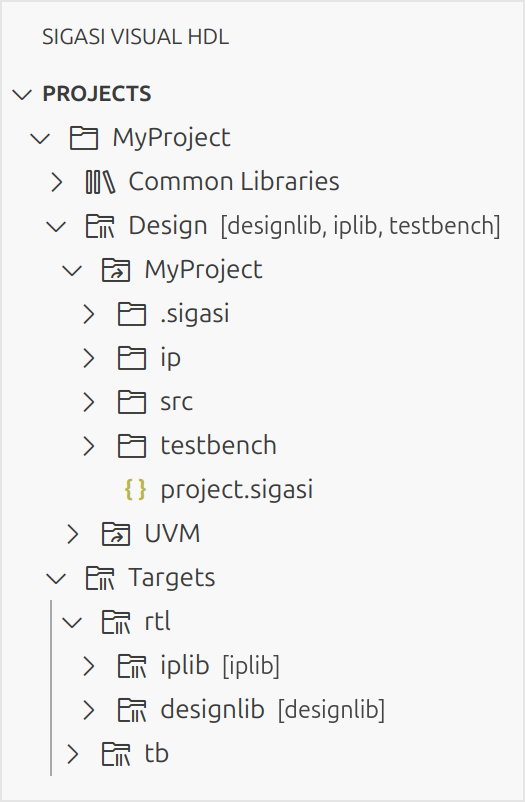Expand the Common Libraries node
Screen dimensions: 525x802
coord(56,182)
